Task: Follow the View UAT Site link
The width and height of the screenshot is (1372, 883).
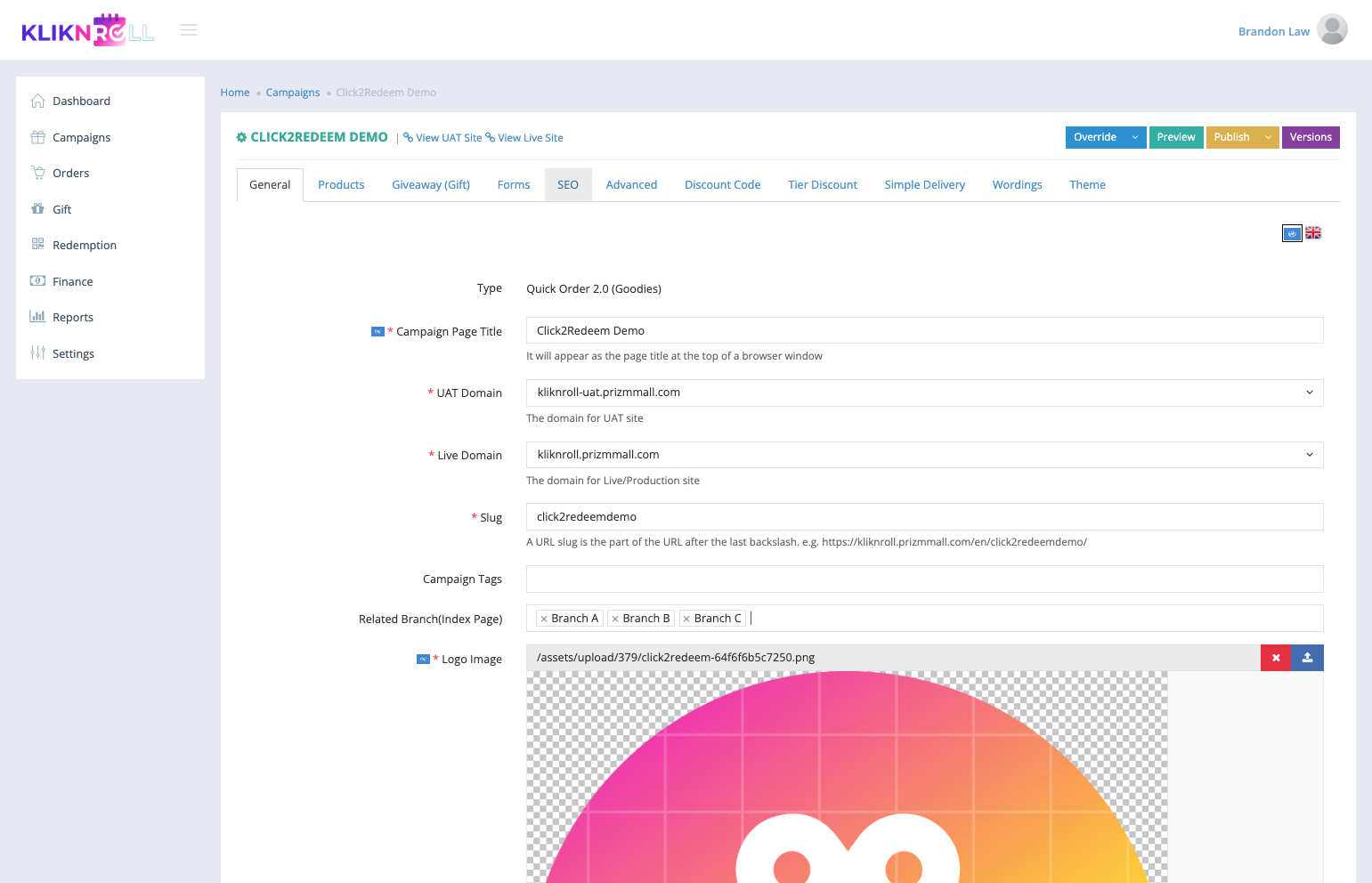Action: pos(442,138)
